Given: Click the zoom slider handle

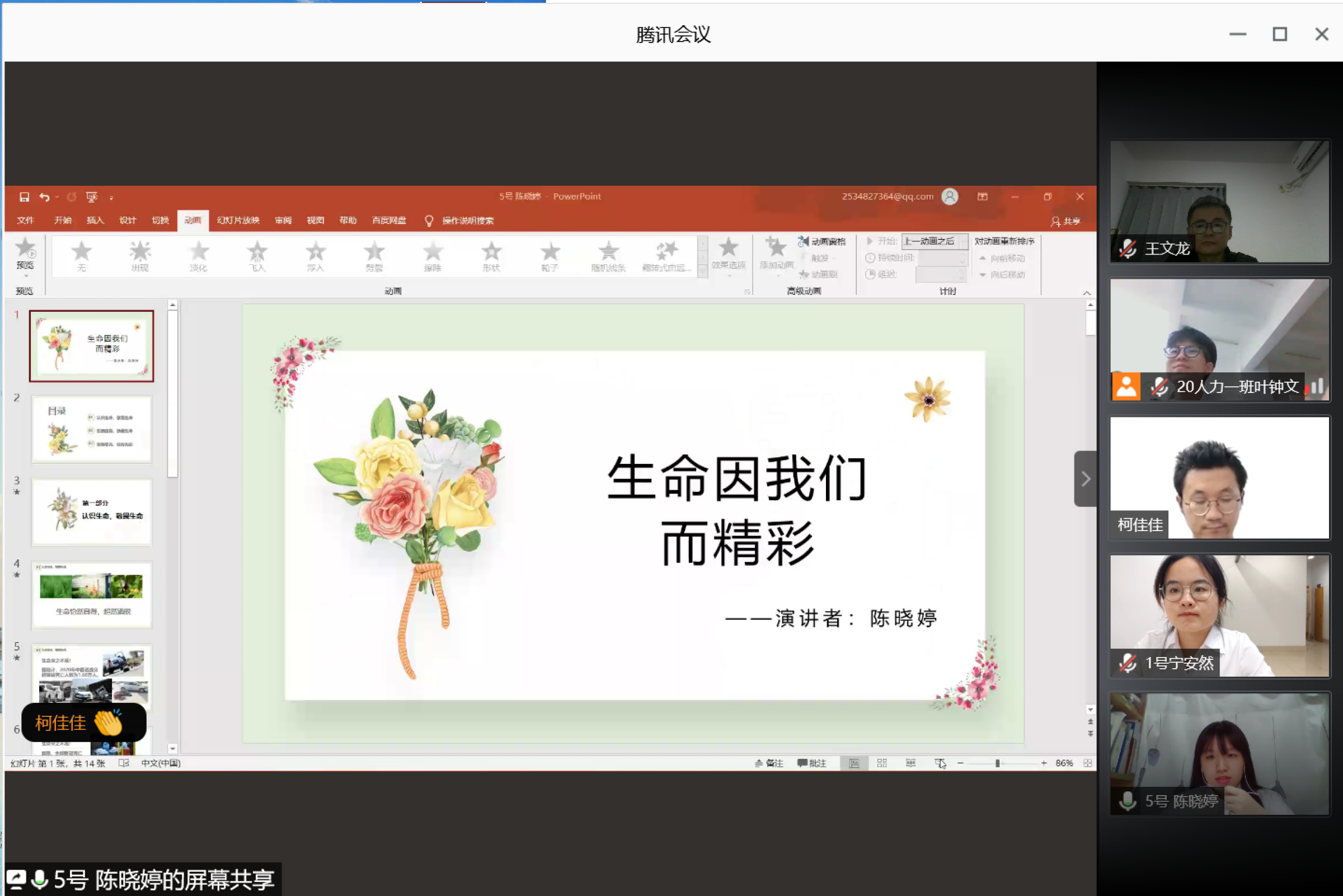Looking at the screenshot, I should pos(997,763).
